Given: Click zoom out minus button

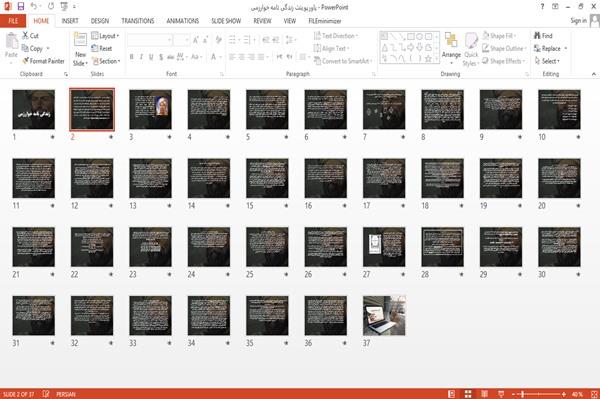Looking at the screenshot, I should click(x=514, y=394).
